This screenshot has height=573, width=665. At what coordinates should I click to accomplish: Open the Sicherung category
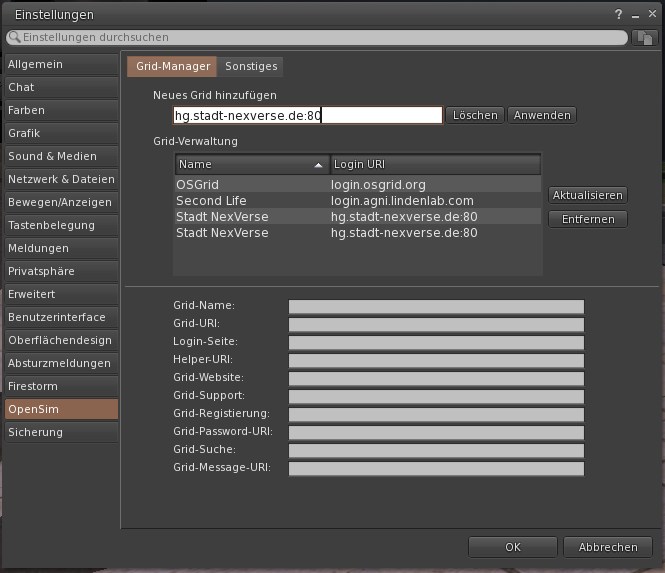pyautogui.click(x=62, y=432)
